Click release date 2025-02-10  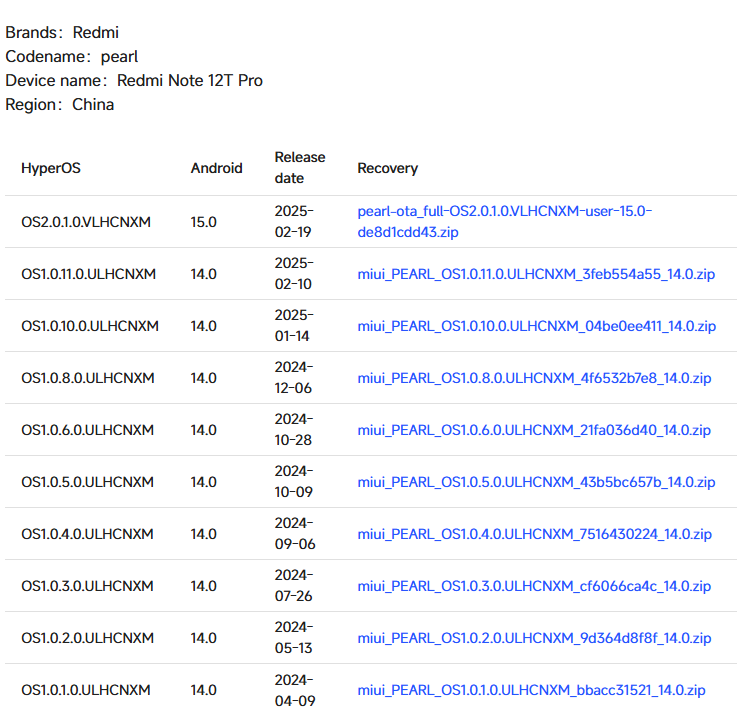(x=294, y=274)
